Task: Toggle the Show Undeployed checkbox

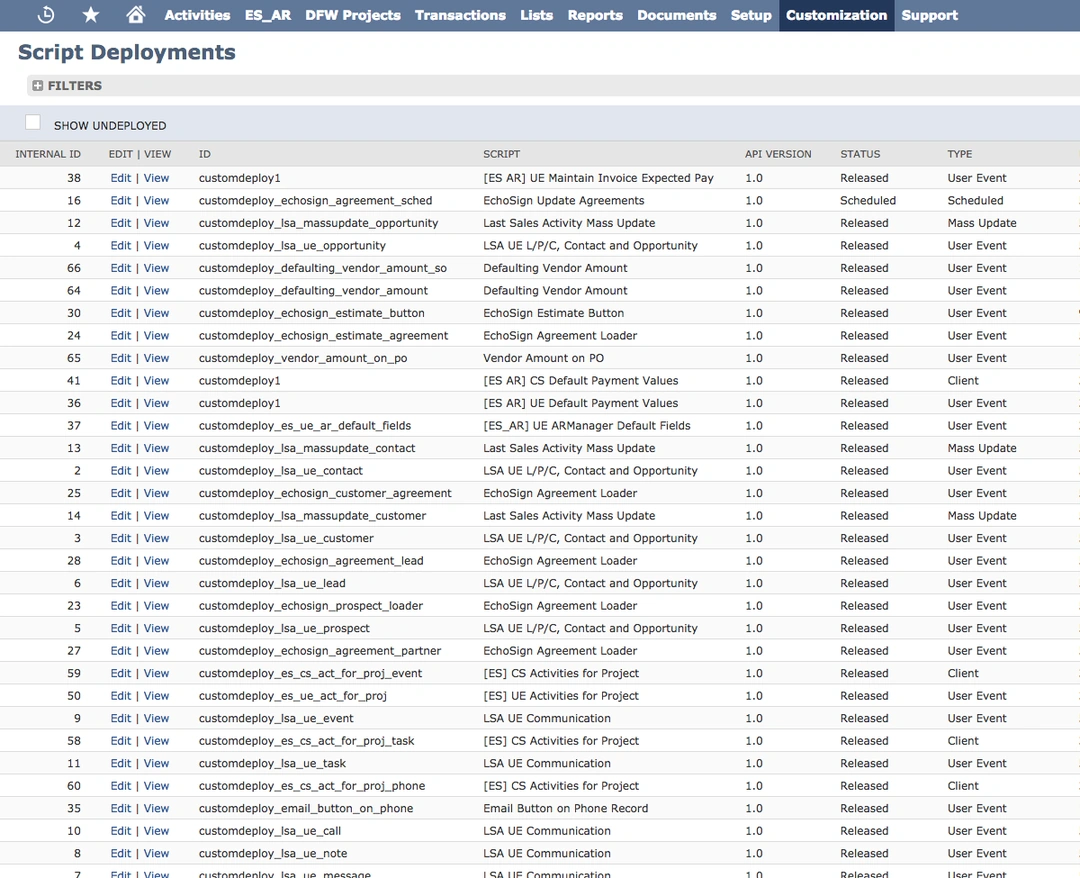Action: (32, 123)
